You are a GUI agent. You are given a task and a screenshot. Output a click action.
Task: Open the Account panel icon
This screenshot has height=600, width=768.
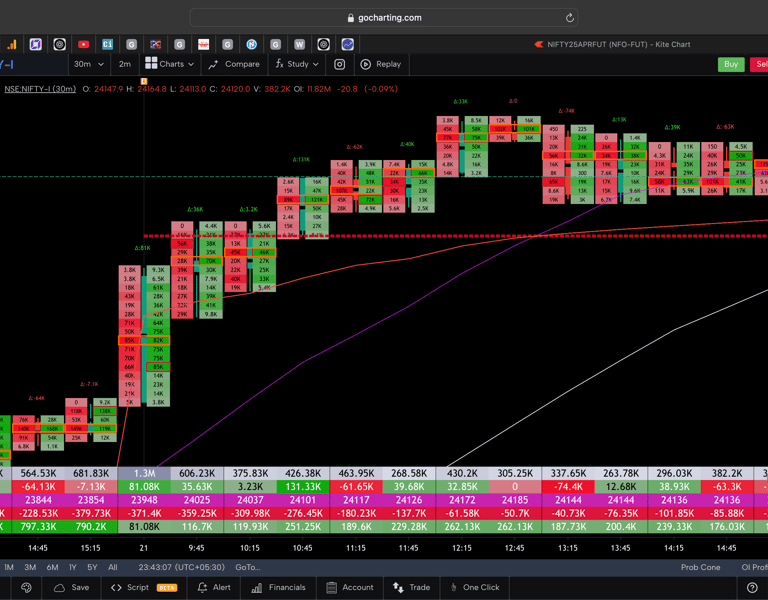pyautogui.click(x=332, y=587)
